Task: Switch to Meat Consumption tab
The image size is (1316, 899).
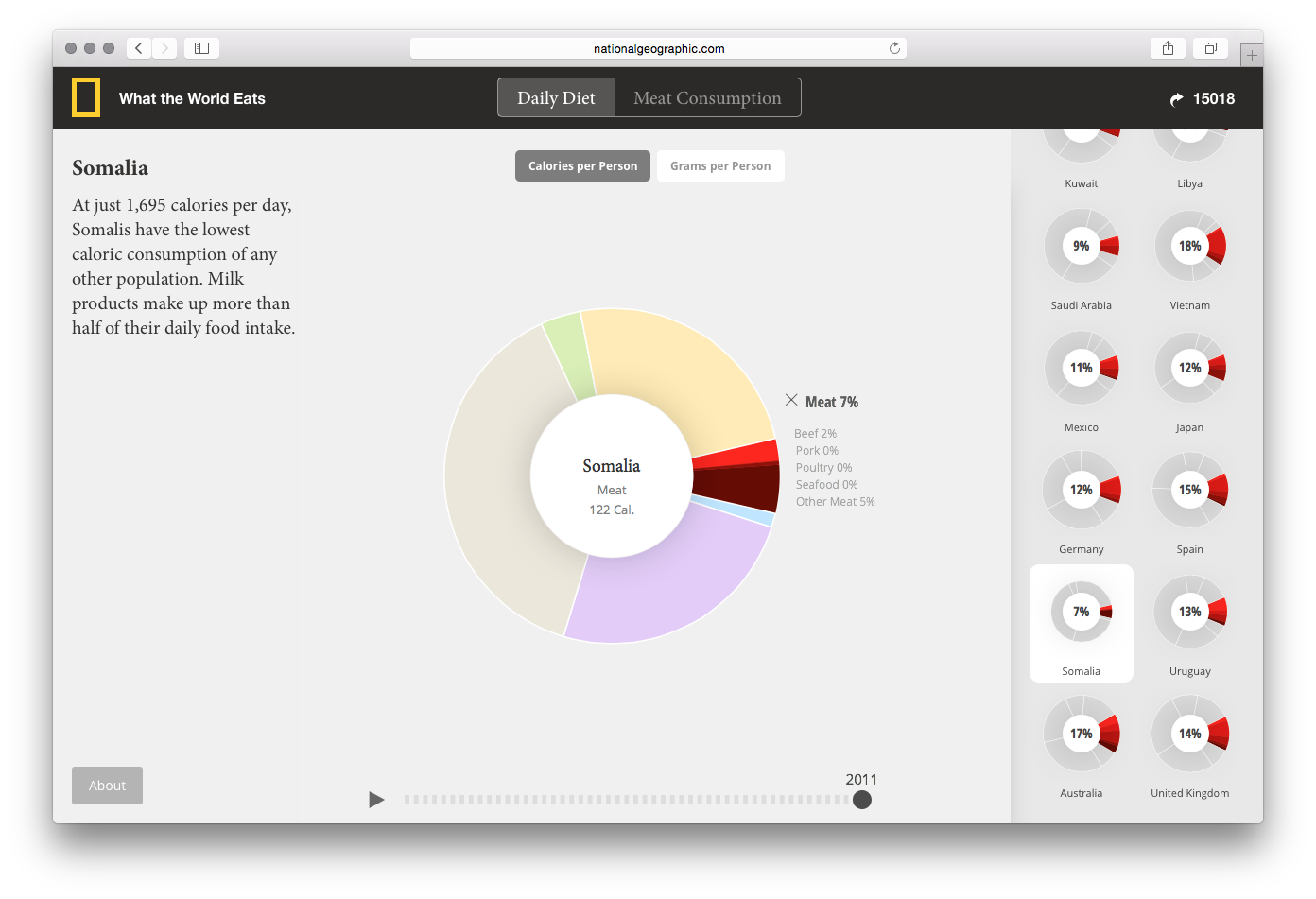Action: coord(707,98)
